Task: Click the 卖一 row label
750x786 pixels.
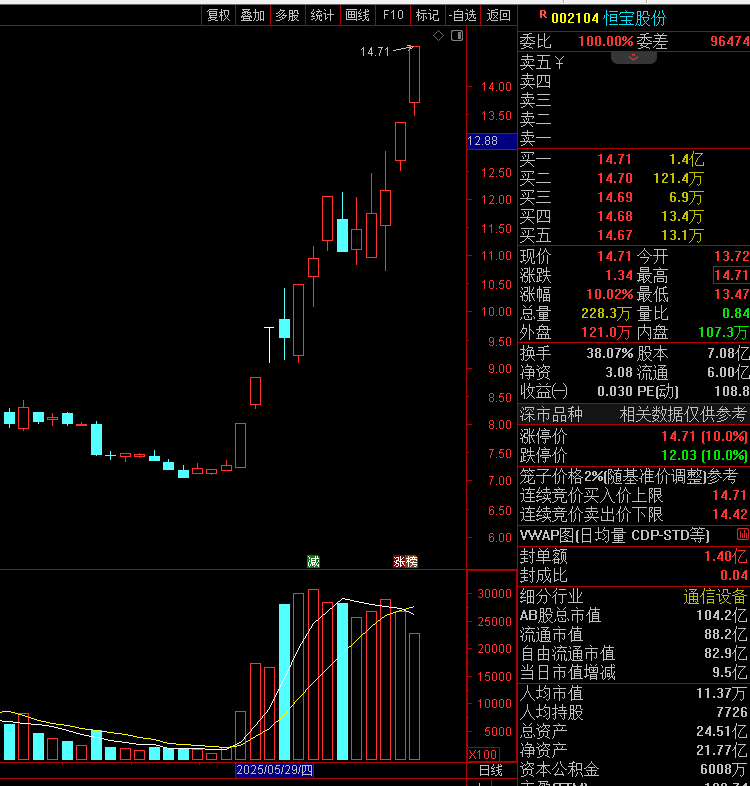Action: (535, 138)
